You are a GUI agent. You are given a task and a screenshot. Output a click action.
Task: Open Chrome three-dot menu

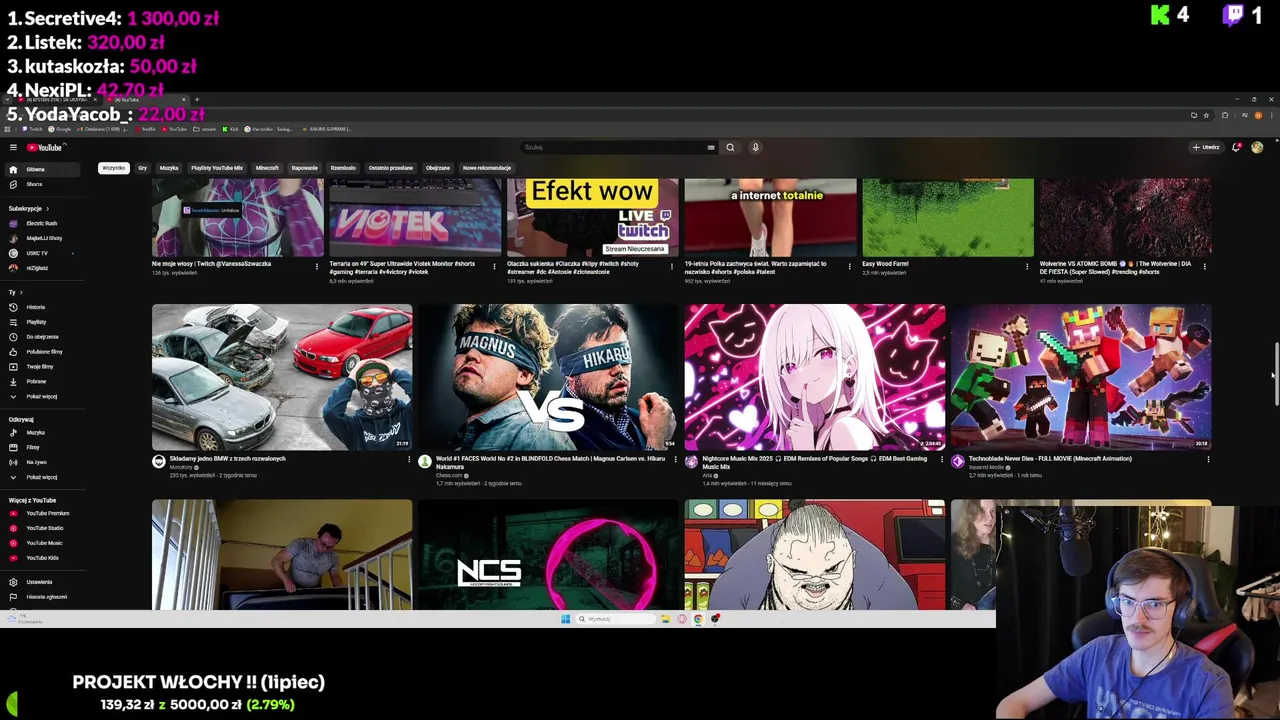(x=1270, y=115)
